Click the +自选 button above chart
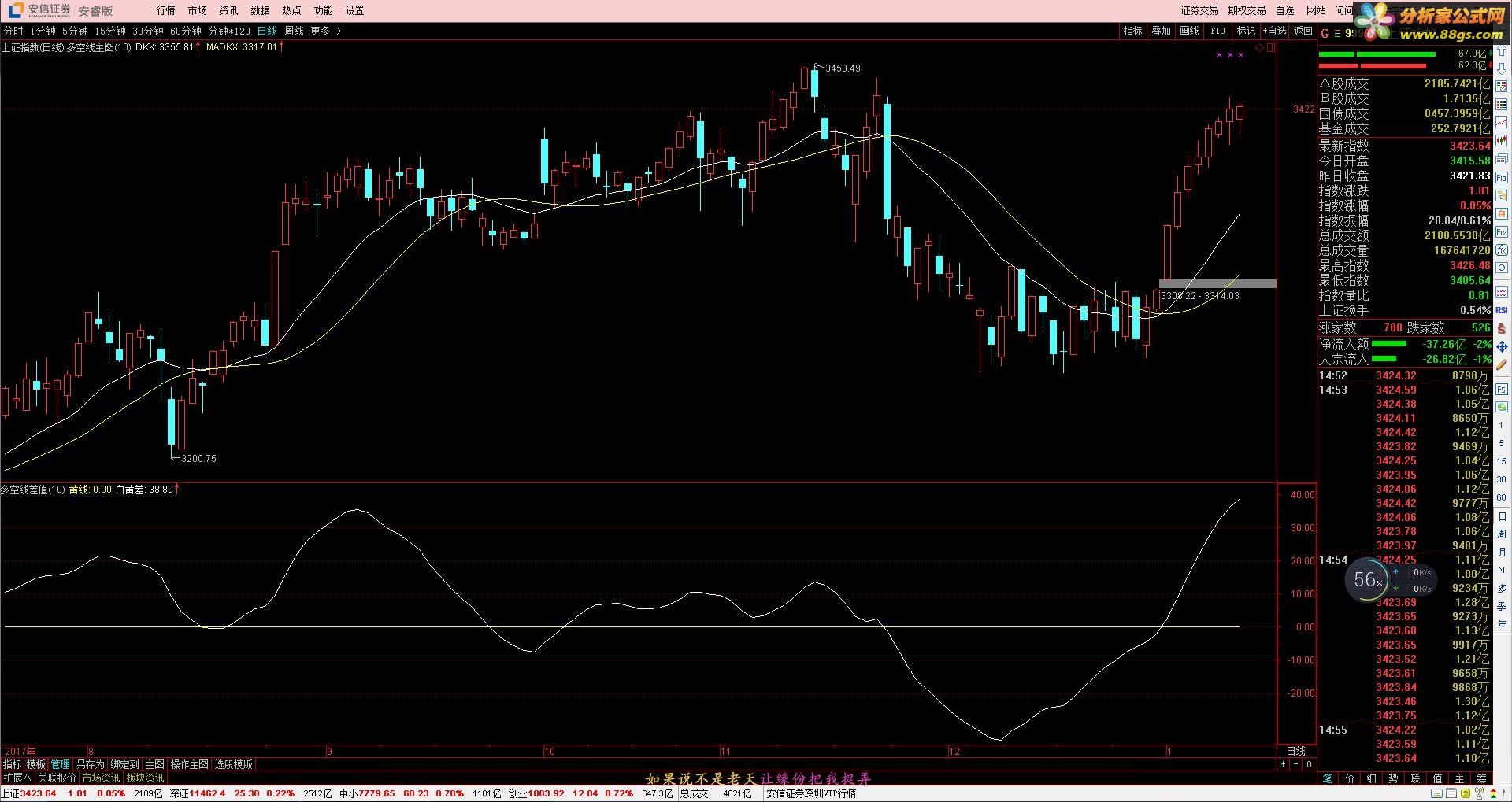1512x802 pixels. click(1274, 31)
